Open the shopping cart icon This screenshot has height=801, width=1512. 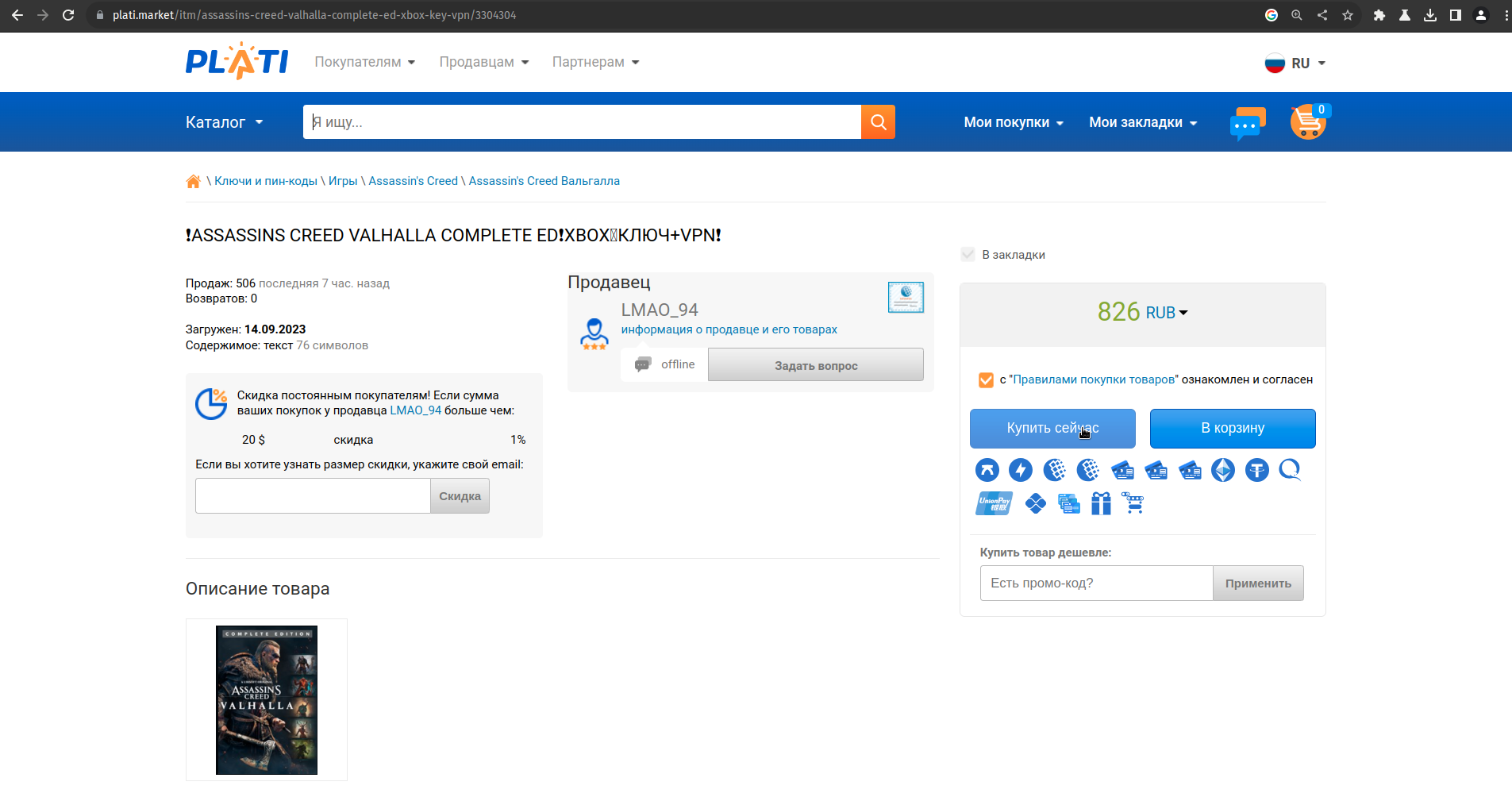pyautogui.click(x=1310, y=122)
